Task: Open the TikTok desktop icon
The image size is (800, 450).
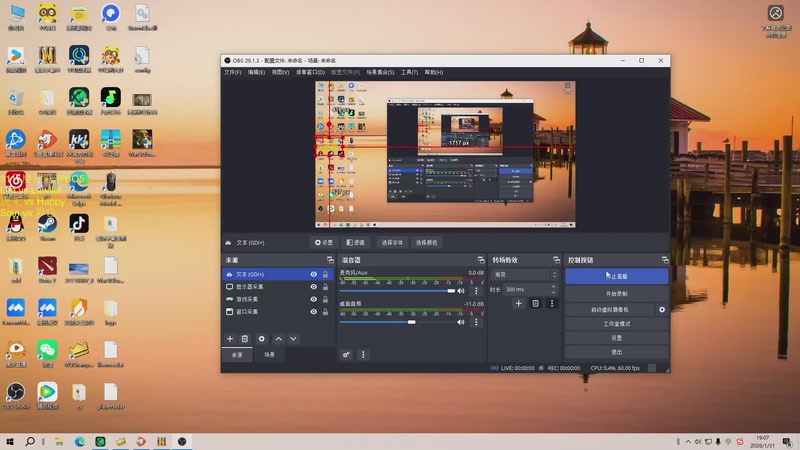Action: (x=79, y=228)
